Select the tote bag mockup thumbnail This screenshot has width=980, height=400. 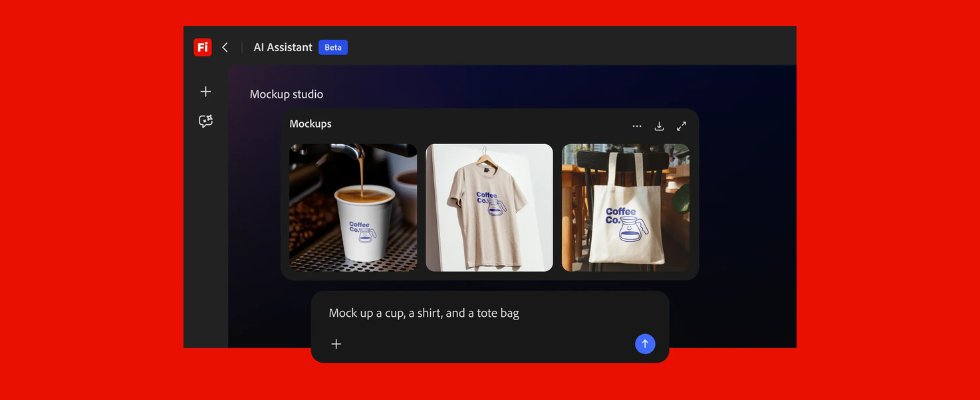(625, 207)
